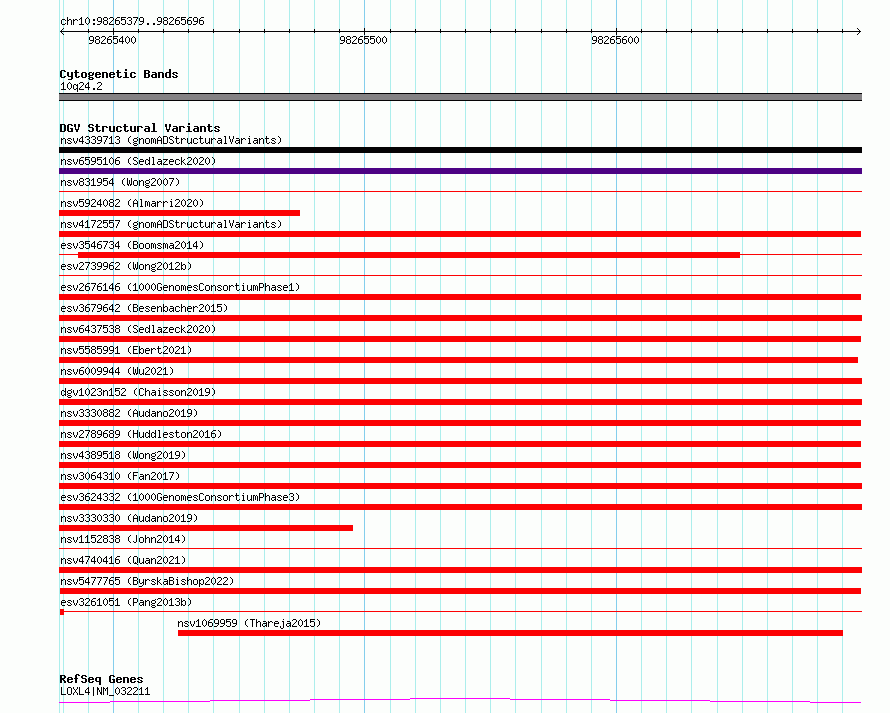Select esv3624332 (1000GenomesConsortiumPhase3) label
Image resolution: width=890 pixels, height=713 pixels.
180,497
